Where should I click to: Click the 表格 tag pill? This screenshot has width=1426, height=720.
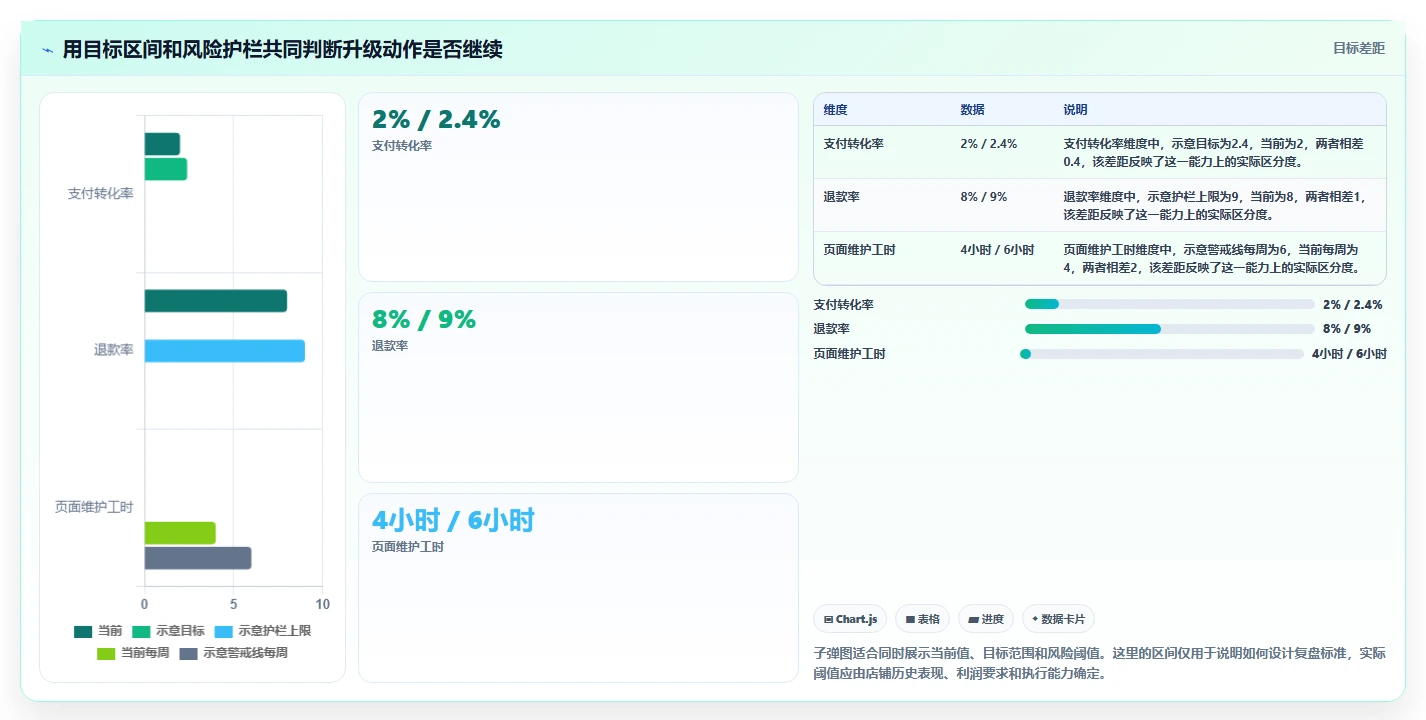coord(922,619)
